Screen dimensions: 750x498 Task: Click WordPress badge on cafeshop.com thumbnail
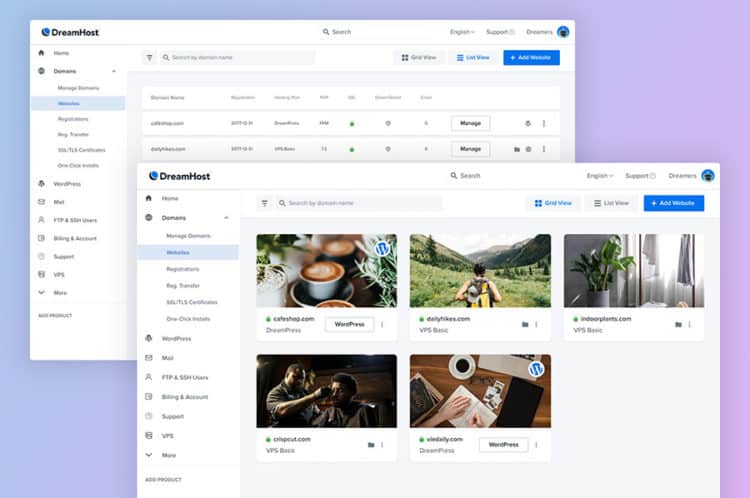point(382,248)
